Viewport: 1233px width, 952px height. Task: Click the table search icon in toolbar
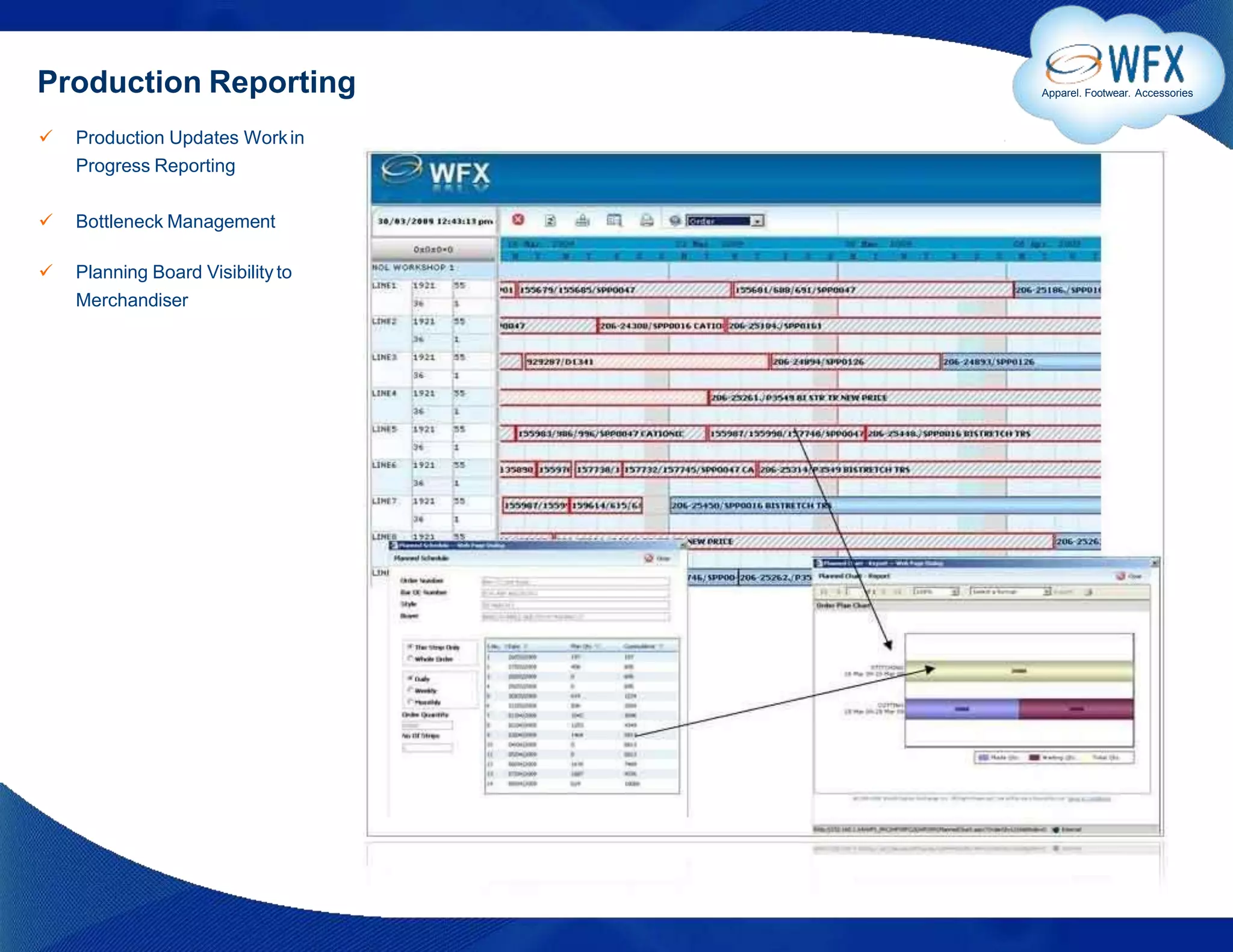pos(613,220)
